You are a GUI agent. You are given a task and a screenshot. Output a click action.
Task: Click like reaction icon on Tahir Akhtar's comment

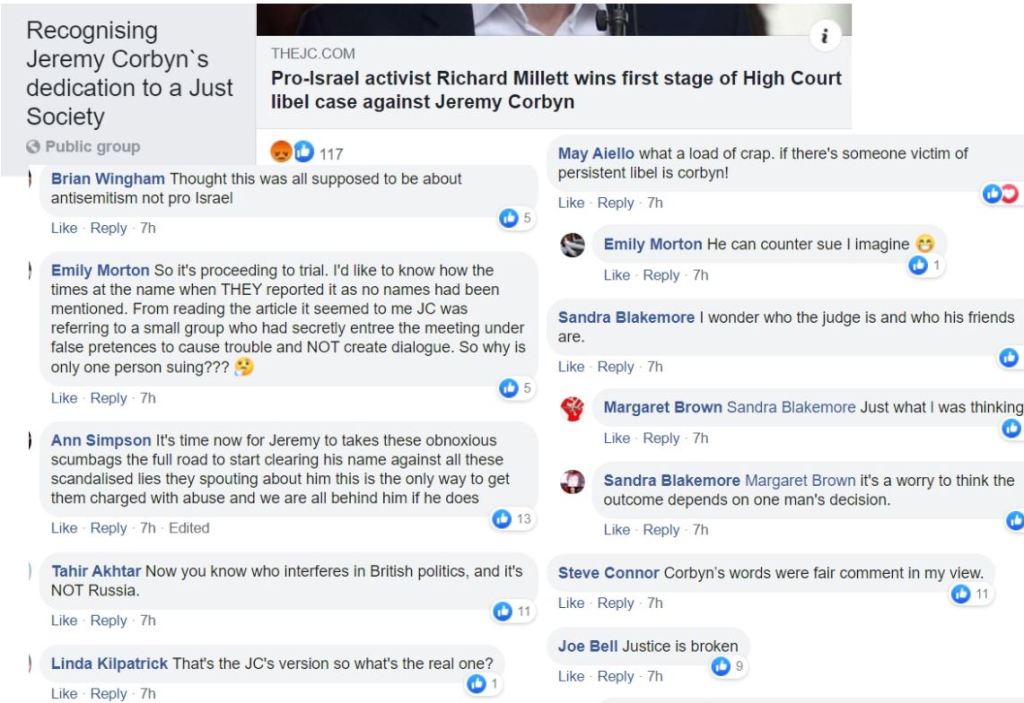pos(503,611)
